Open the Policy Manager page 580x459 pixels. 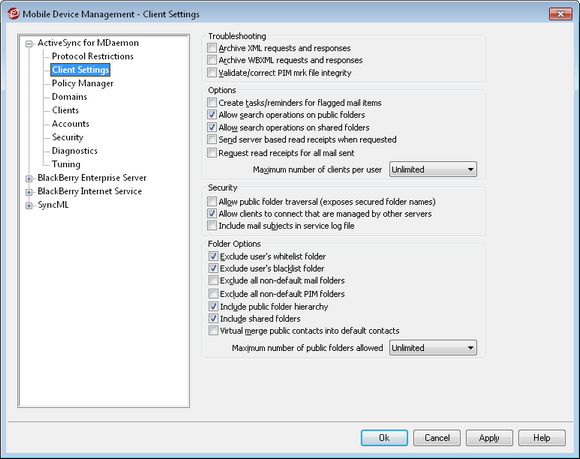point(82,83)
